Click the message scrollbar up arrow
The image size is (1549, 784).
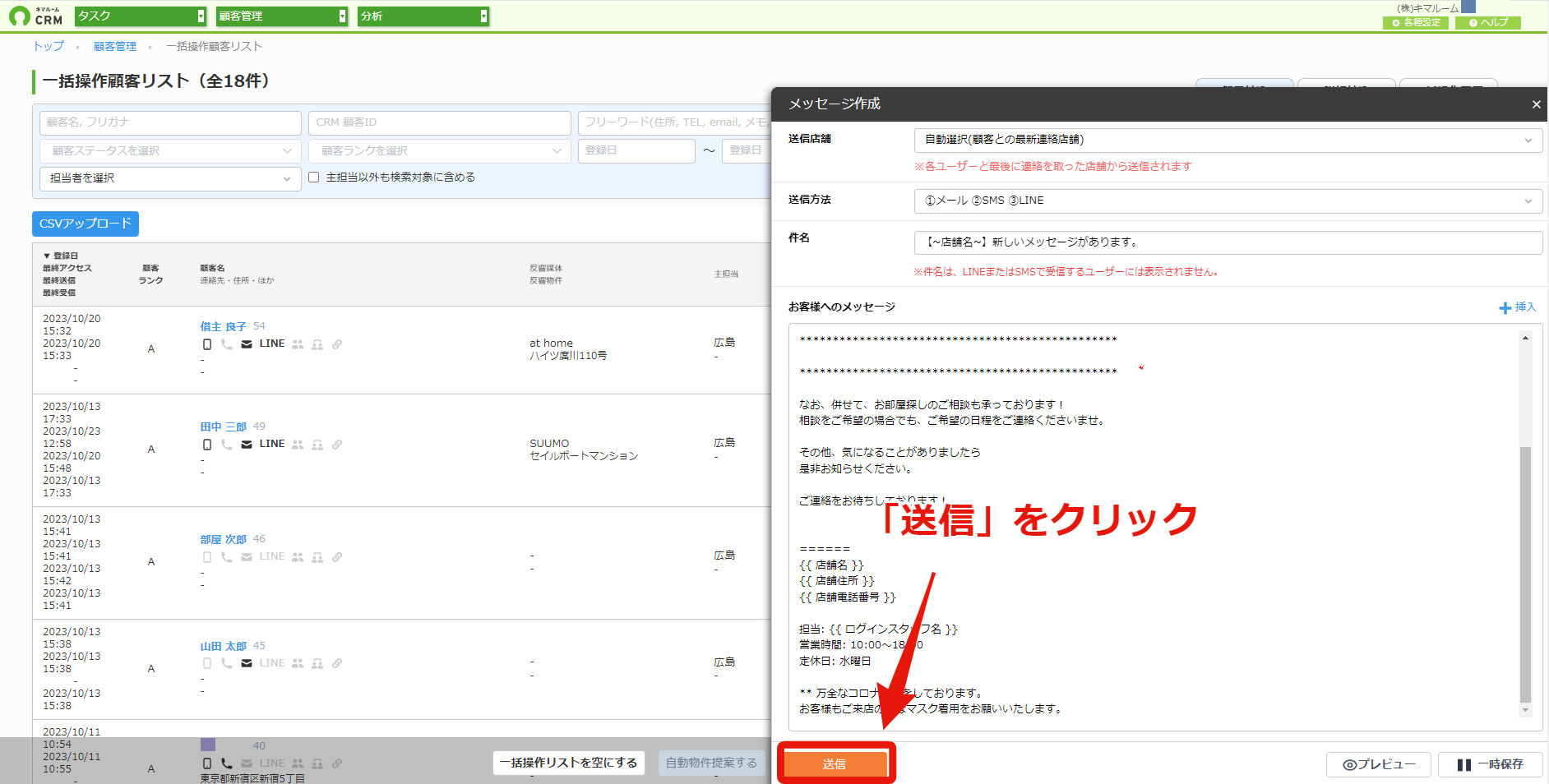[x=1525, y=338]
